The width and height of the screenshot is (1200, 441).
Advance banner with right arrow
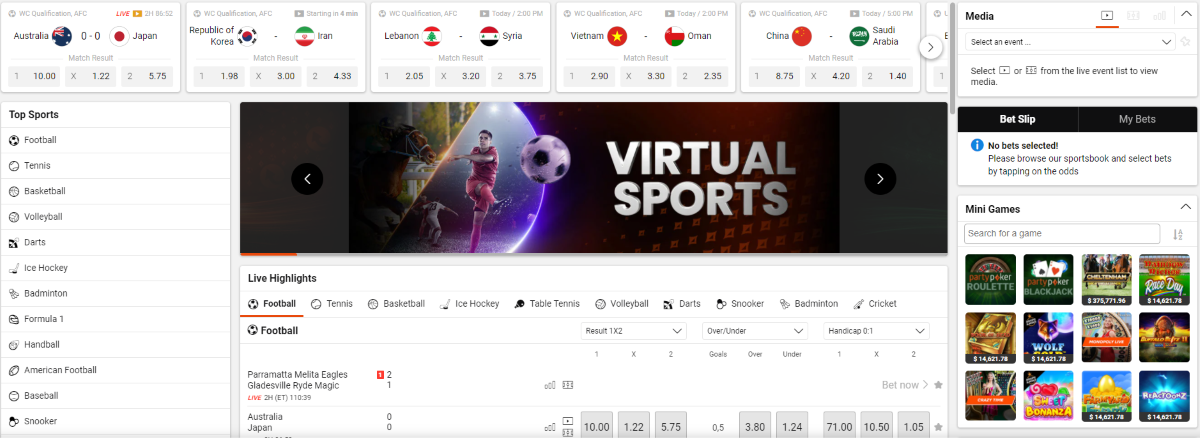click(880, 179)
